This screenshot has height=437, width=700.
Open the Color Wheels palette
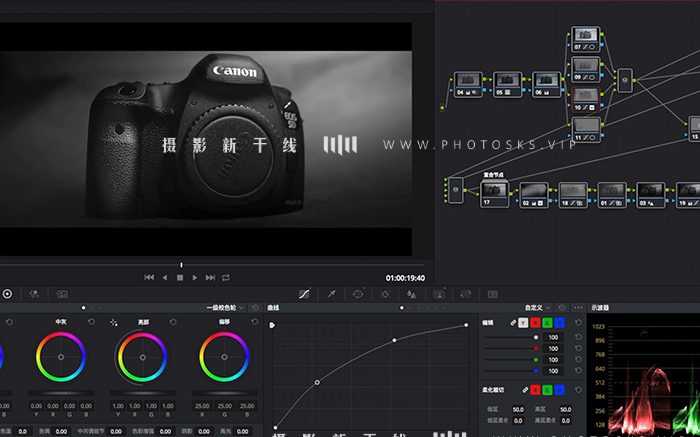(7, 294)
